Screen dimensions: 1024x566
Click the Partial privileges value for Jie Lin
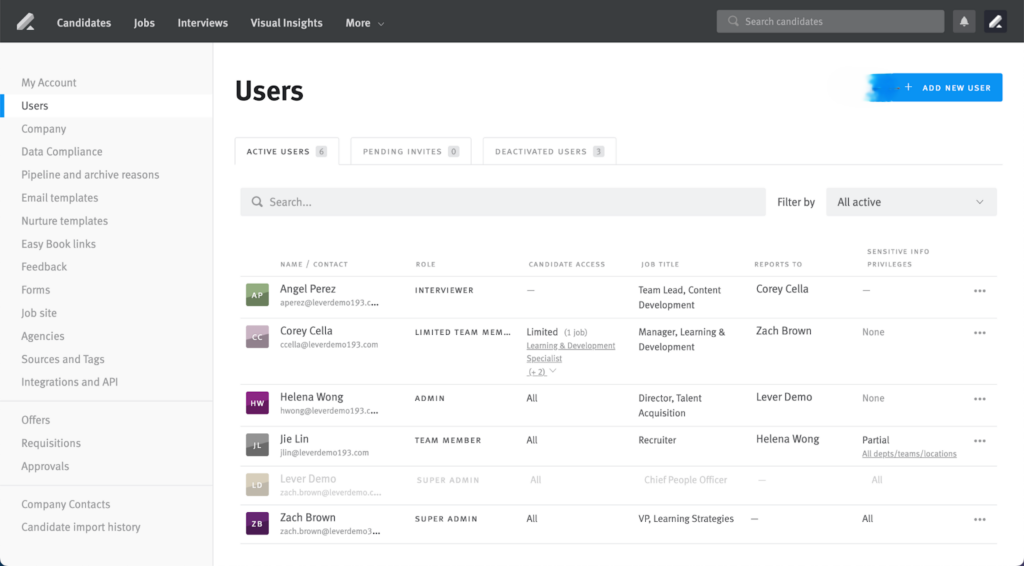(x=875, y=440)
